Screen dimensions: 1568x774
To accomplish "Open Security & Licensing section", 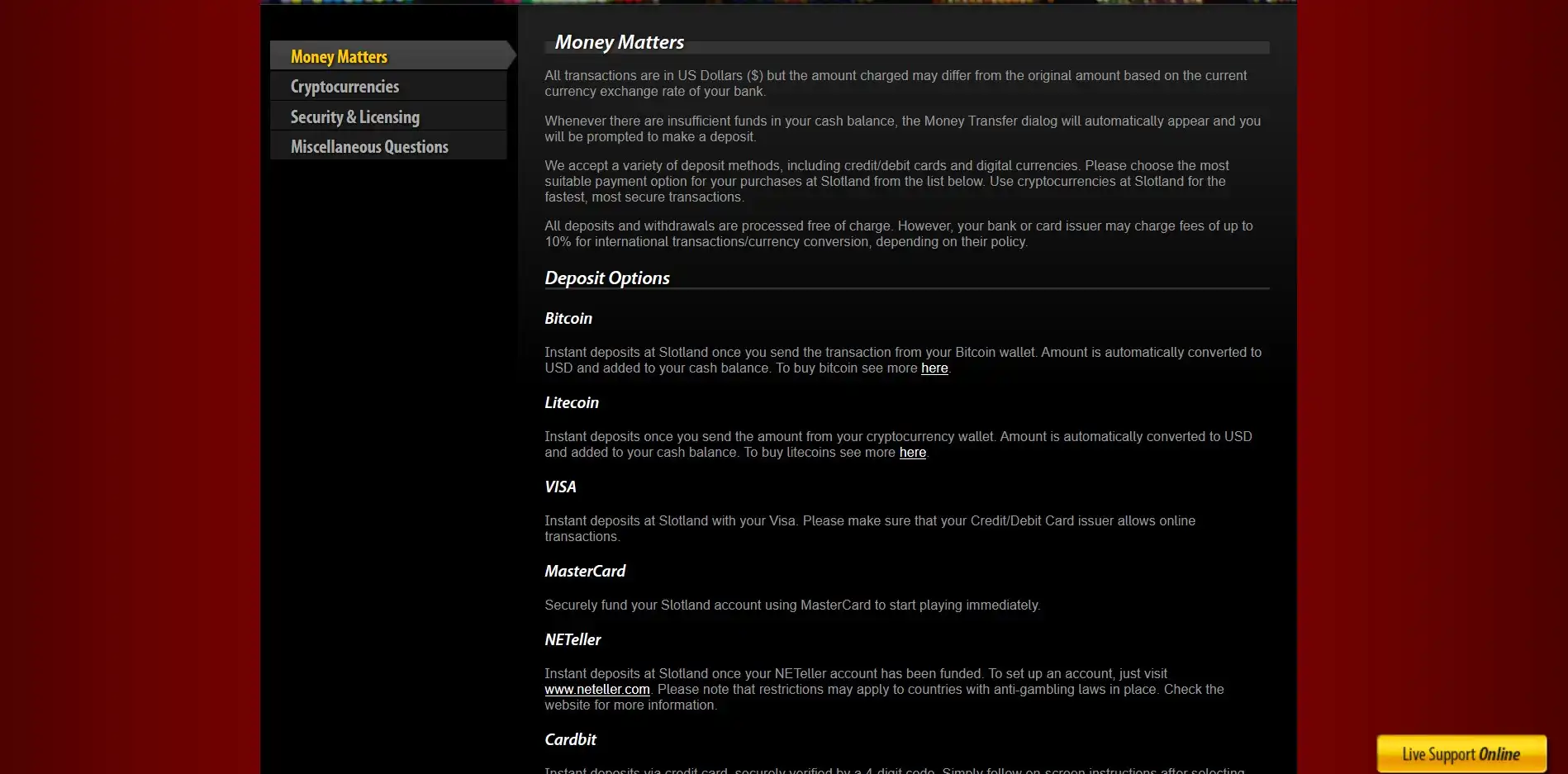I will pyautogui.click(x=388, y=116).
